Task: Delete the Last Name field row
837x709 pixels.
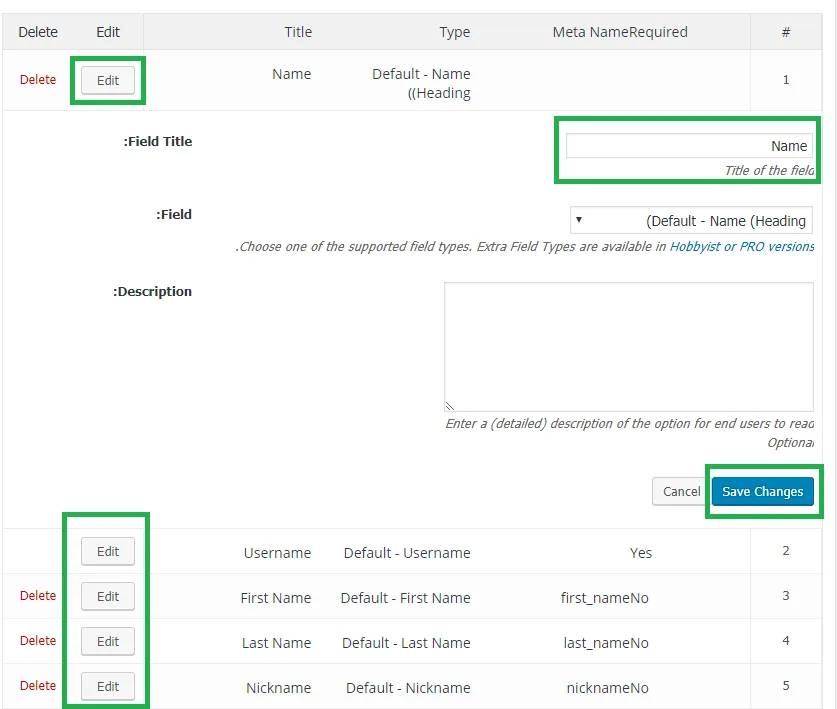Action: pyautogui.click(x=38, y=640)
